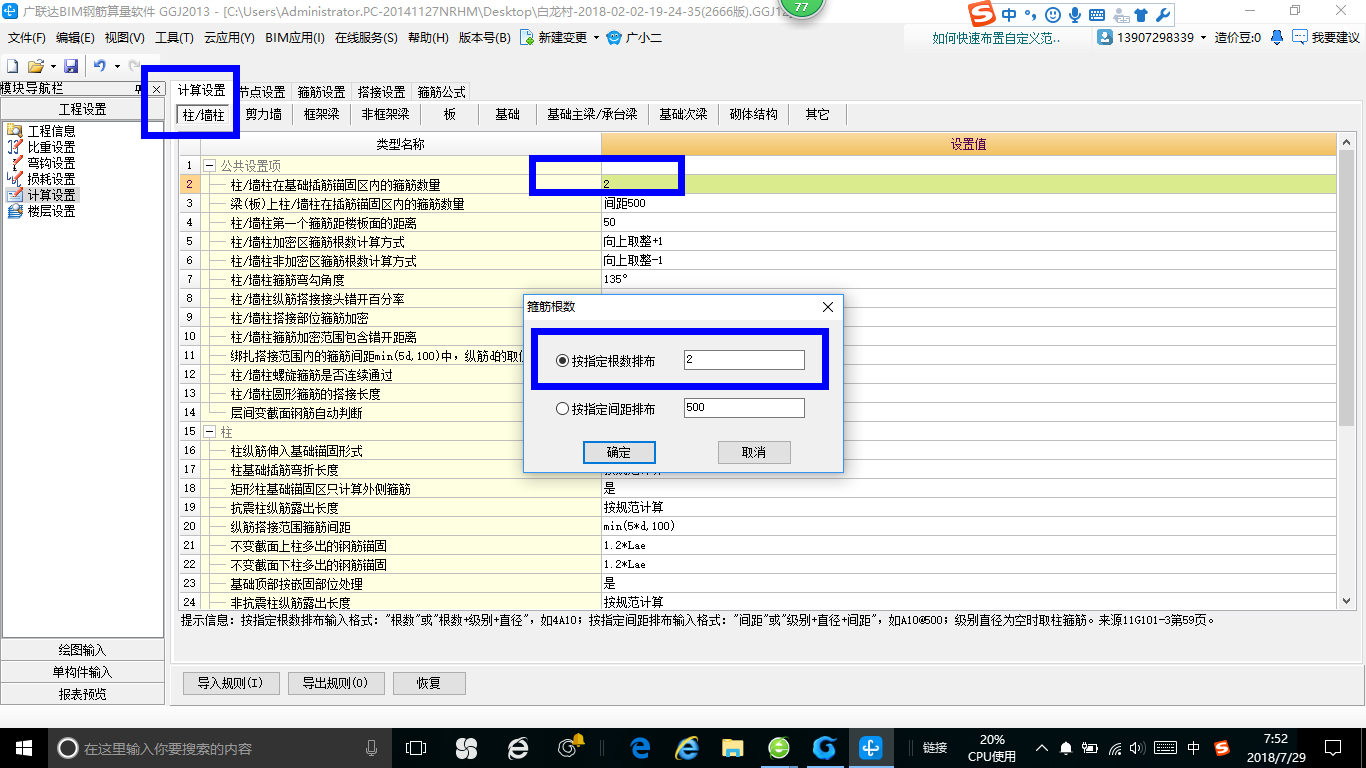Click the Open folder toolbar icon

coord(35,66)
